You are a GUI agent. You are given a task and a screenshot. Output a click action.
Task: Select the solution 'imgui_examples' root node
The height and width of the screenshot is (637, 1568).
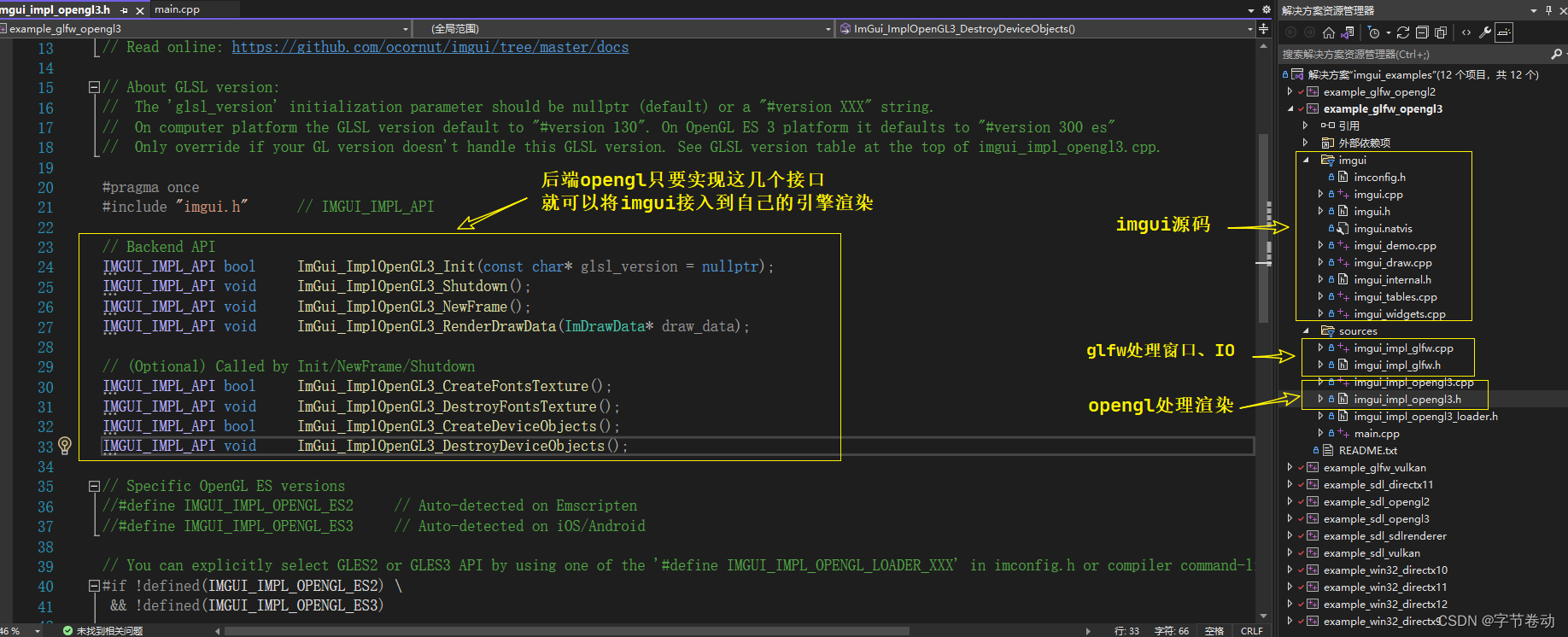tap(1423, 74)
